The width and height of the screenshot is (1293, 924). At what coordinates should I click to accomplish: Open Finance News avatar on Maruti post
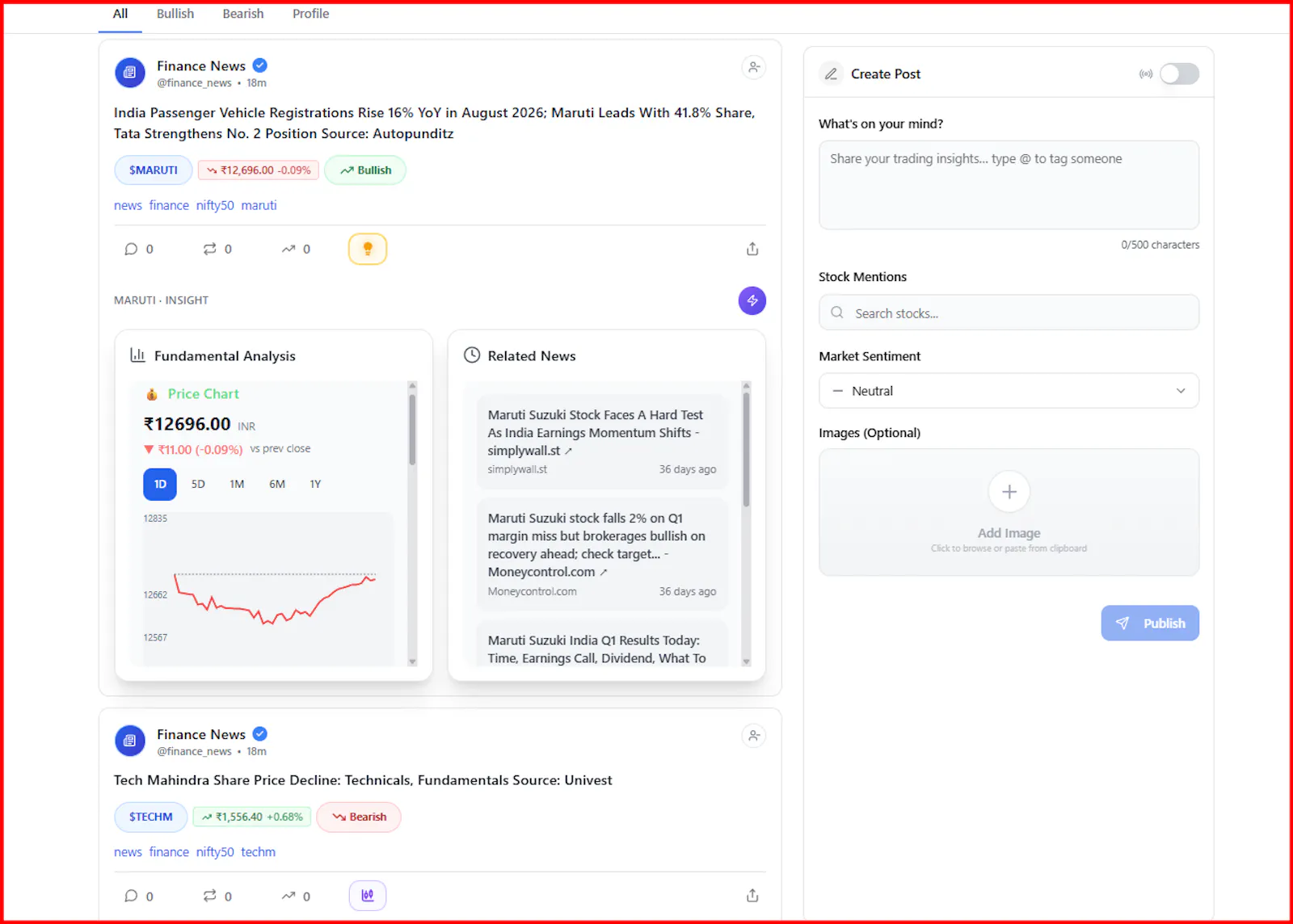click(x=130, y=73)
